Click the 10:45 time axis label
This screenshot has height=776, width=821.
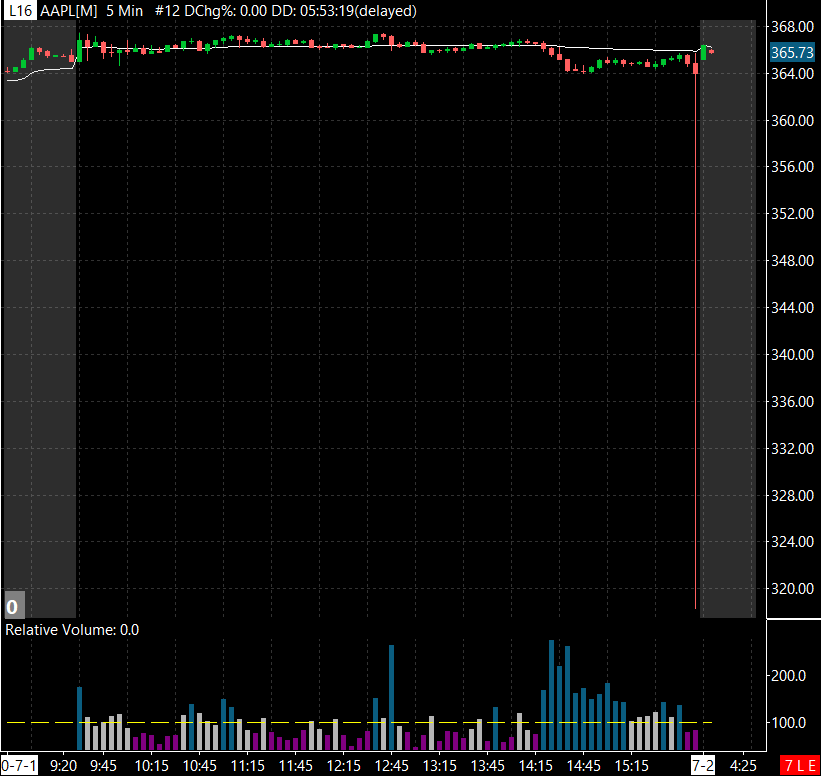point(199,766)
